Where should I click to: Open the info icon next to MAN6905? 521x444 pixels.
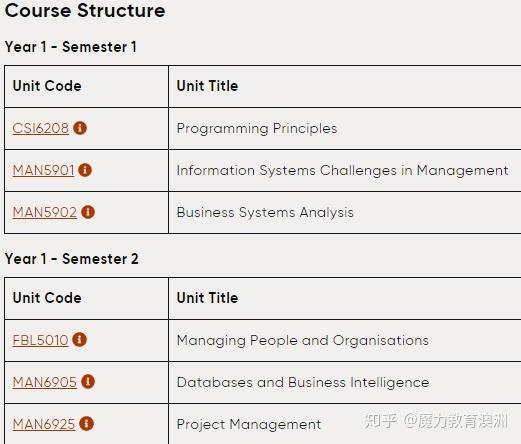(88, 382)
